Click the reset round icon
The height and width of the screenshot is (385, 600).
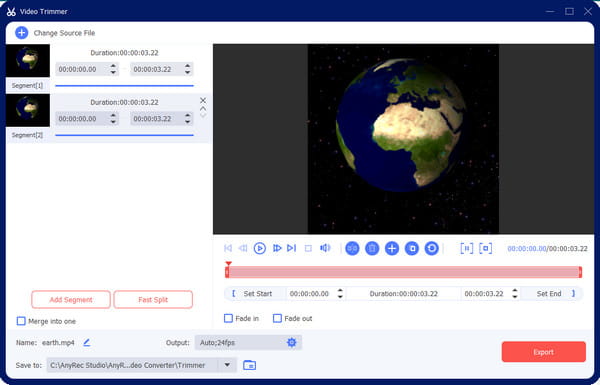[432, 248]
